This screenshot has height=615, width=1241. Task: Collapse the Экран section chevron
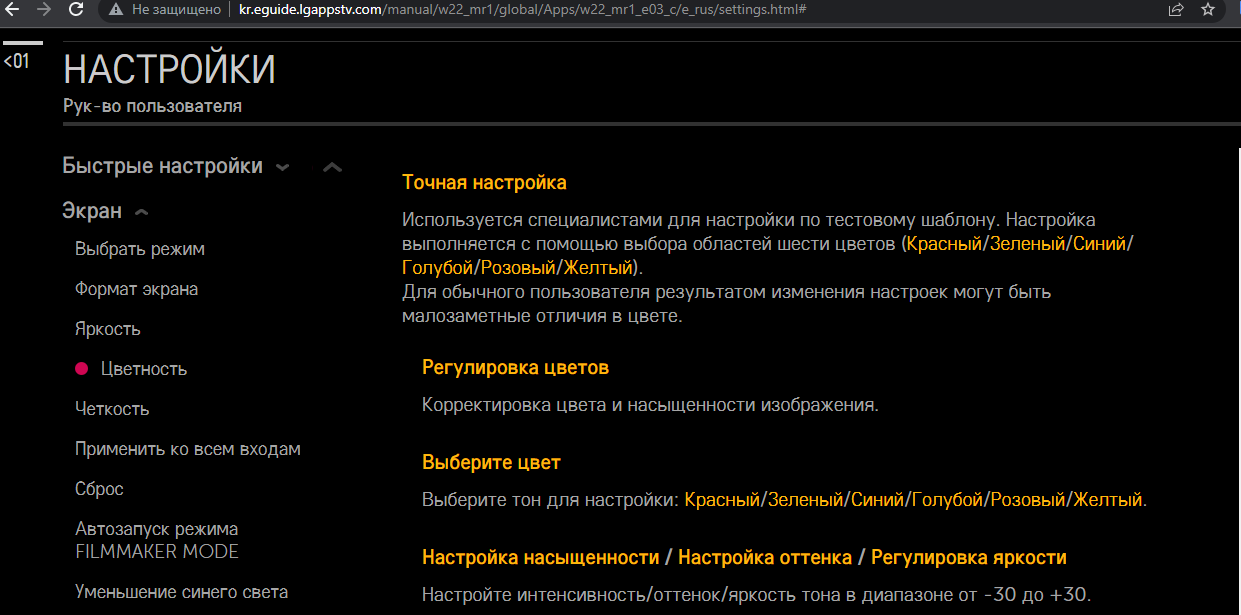pyautogui.click(x=141, y=212)
